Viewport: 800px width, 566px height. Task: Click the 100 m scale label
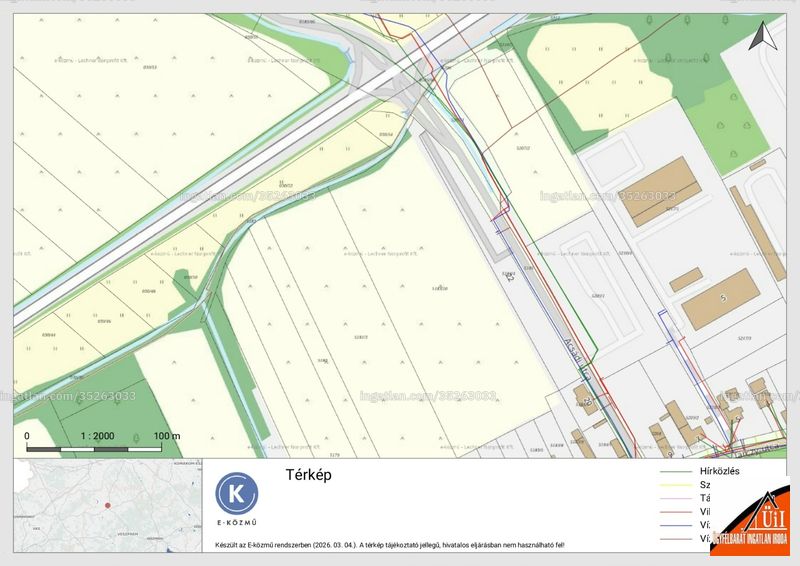click(167, 436)
